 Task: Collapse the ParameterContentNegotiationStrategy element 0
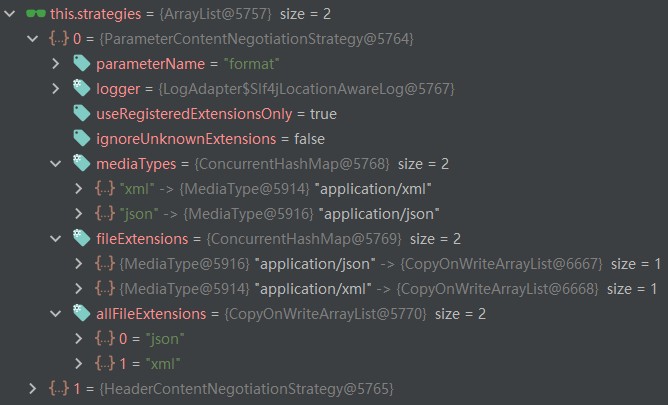pyautogui.click(x=35, y=38)
